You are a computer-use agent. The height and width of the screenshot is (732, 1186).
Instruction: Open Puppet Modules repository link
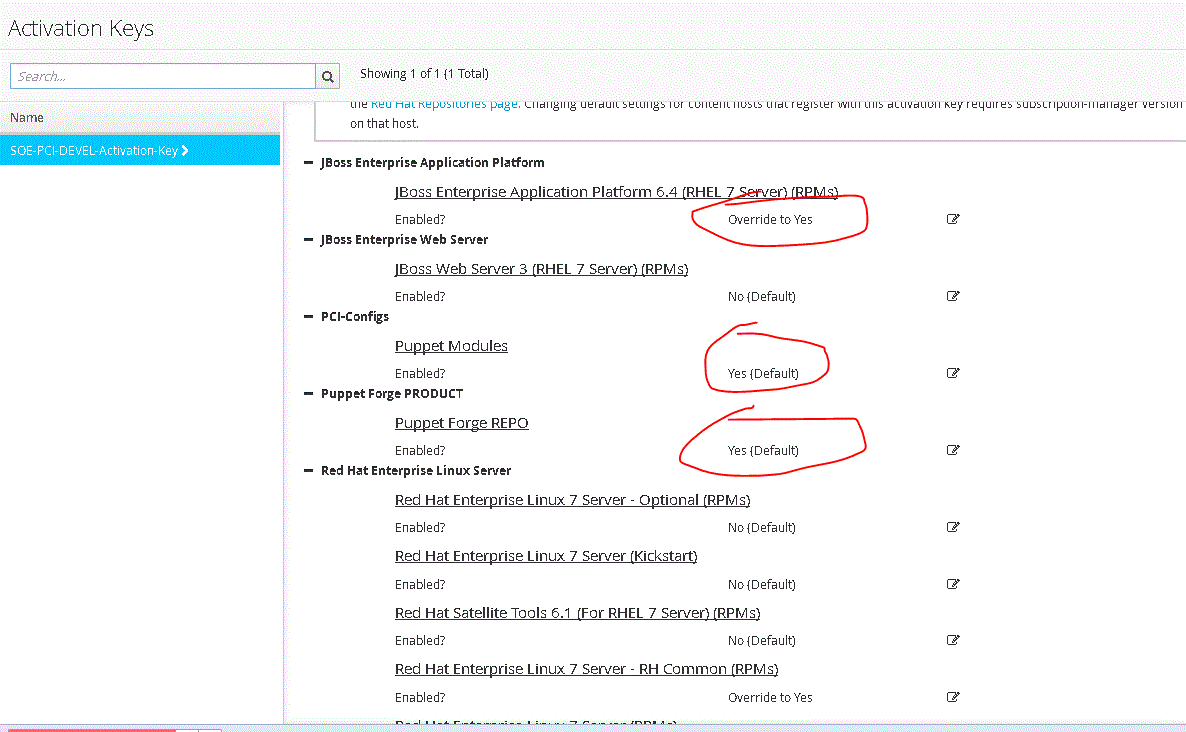[x=451, y=346]
